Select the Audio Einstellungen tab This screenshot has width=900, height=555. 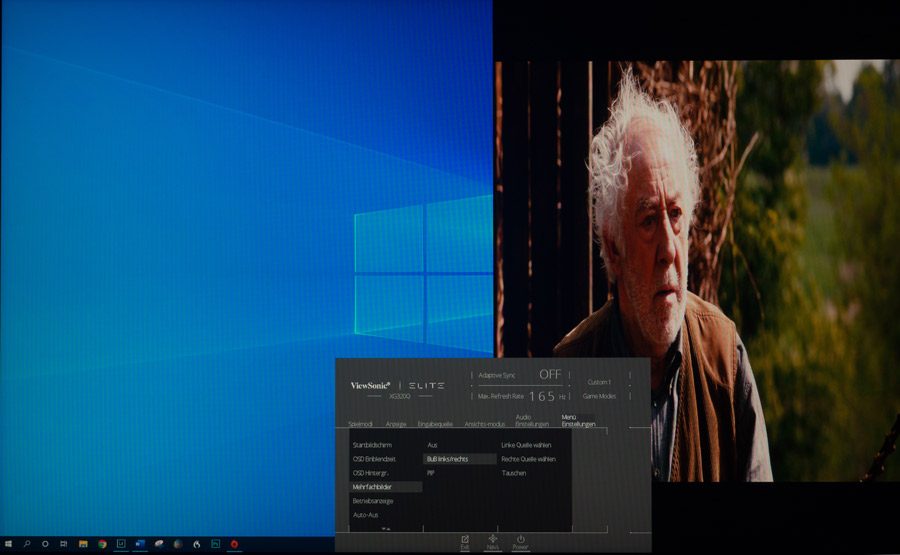point(532,420)
